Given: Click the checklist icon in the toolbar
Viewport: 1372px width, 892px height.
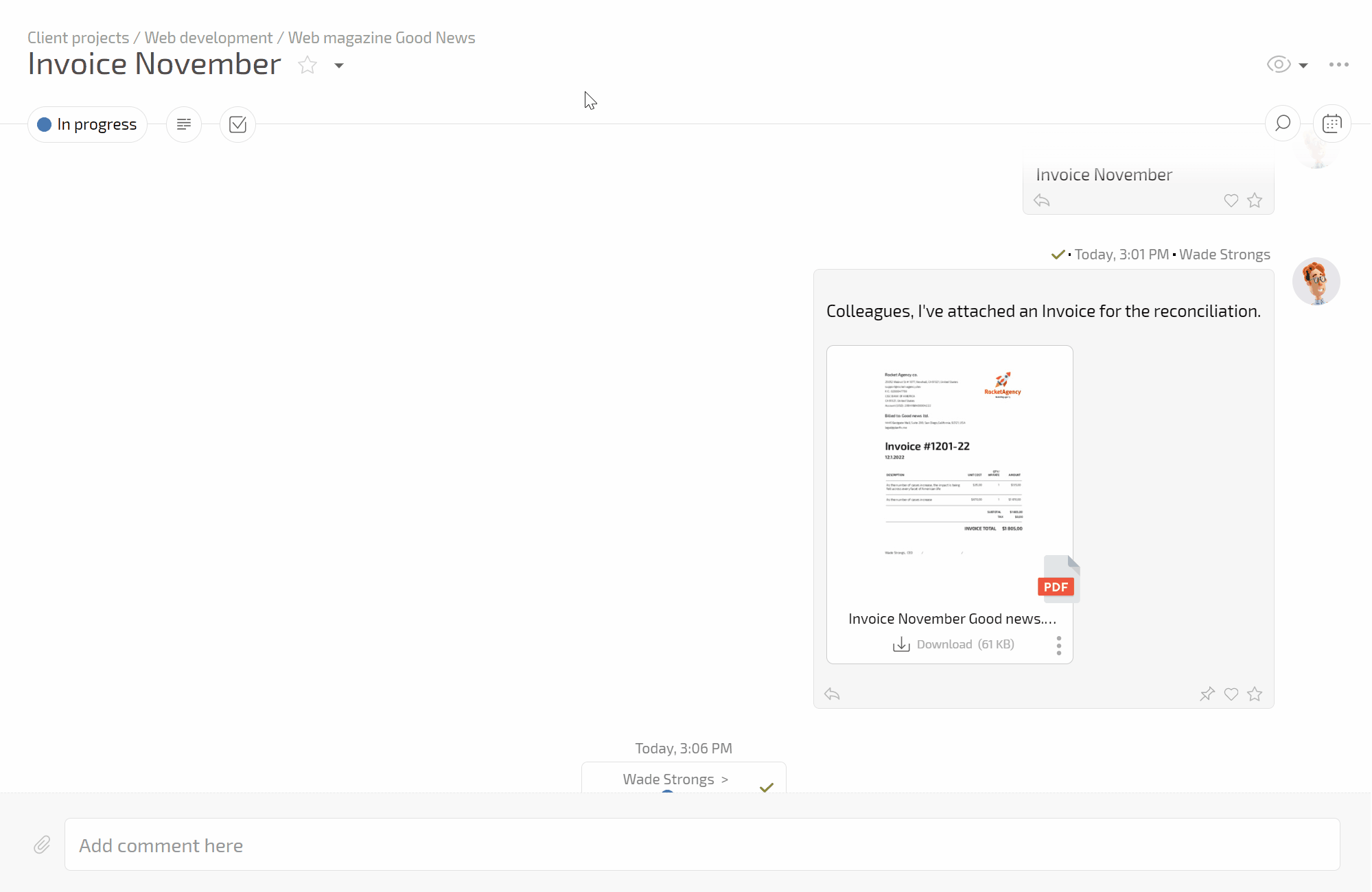Looking at the screenshot, I should pyautogui.click(x=238, y=124).
